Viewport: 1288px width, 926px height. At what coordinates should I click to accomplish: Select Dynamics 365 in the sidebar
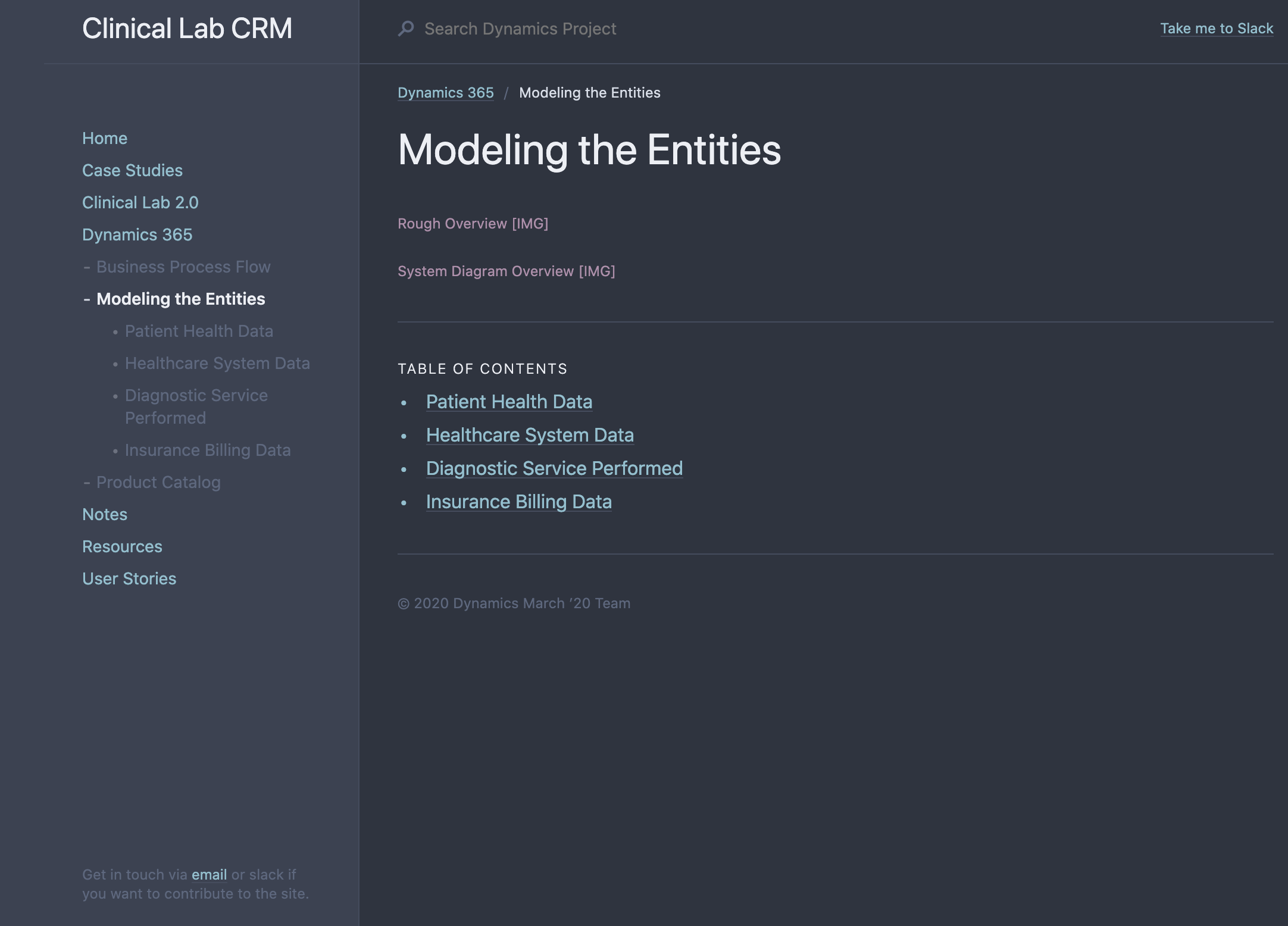[x=137, y=234]
